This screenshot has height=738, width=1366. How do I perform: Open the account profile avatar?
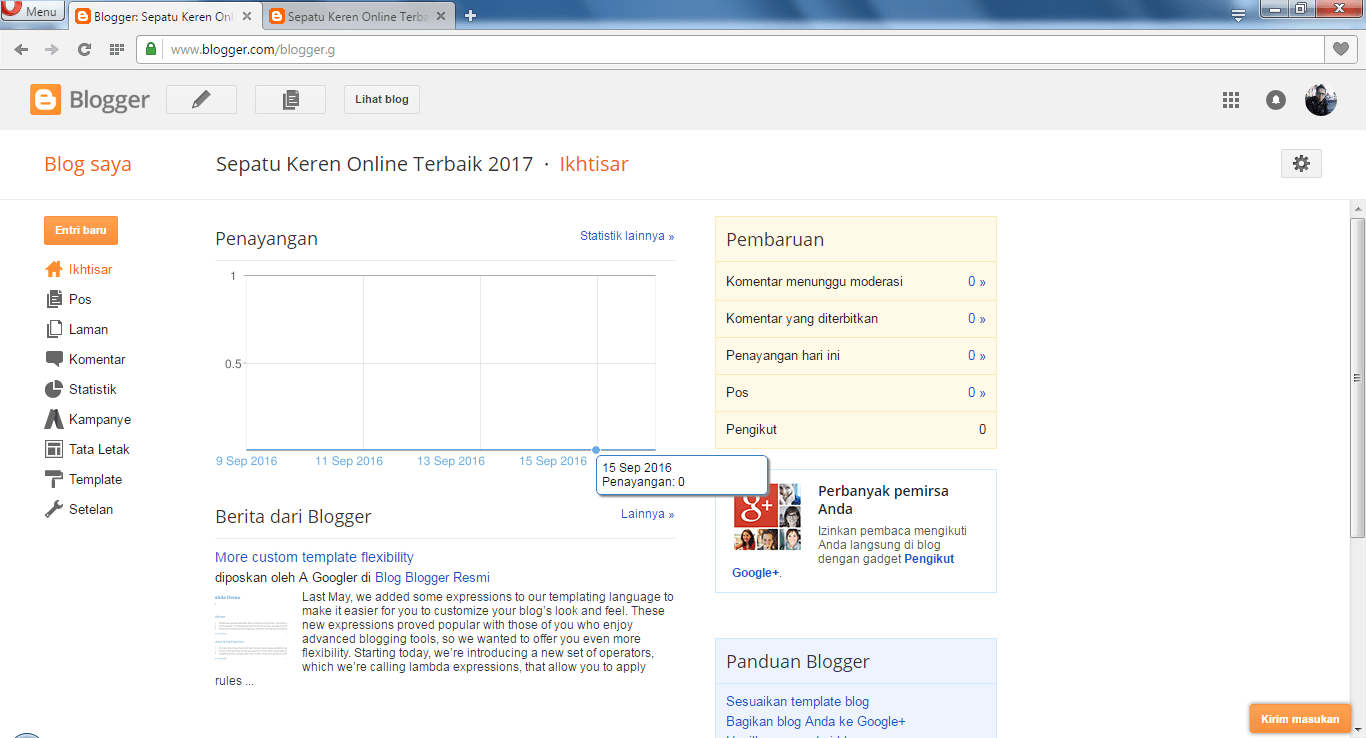click(x=1321, y=100)
